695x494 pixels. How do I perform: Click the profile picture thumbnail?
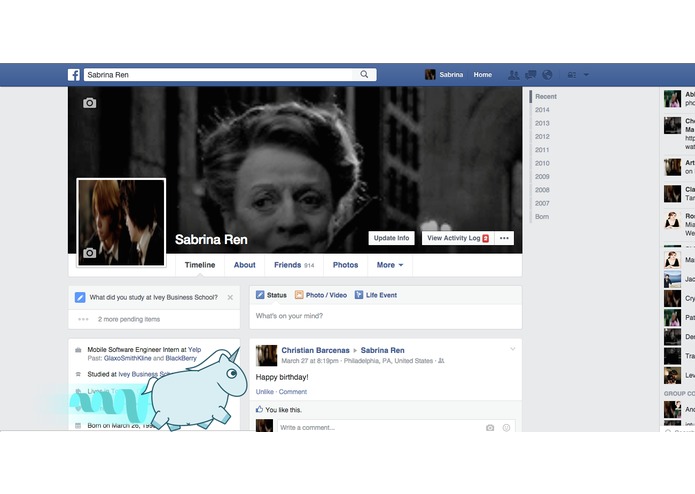click(121, 222)
